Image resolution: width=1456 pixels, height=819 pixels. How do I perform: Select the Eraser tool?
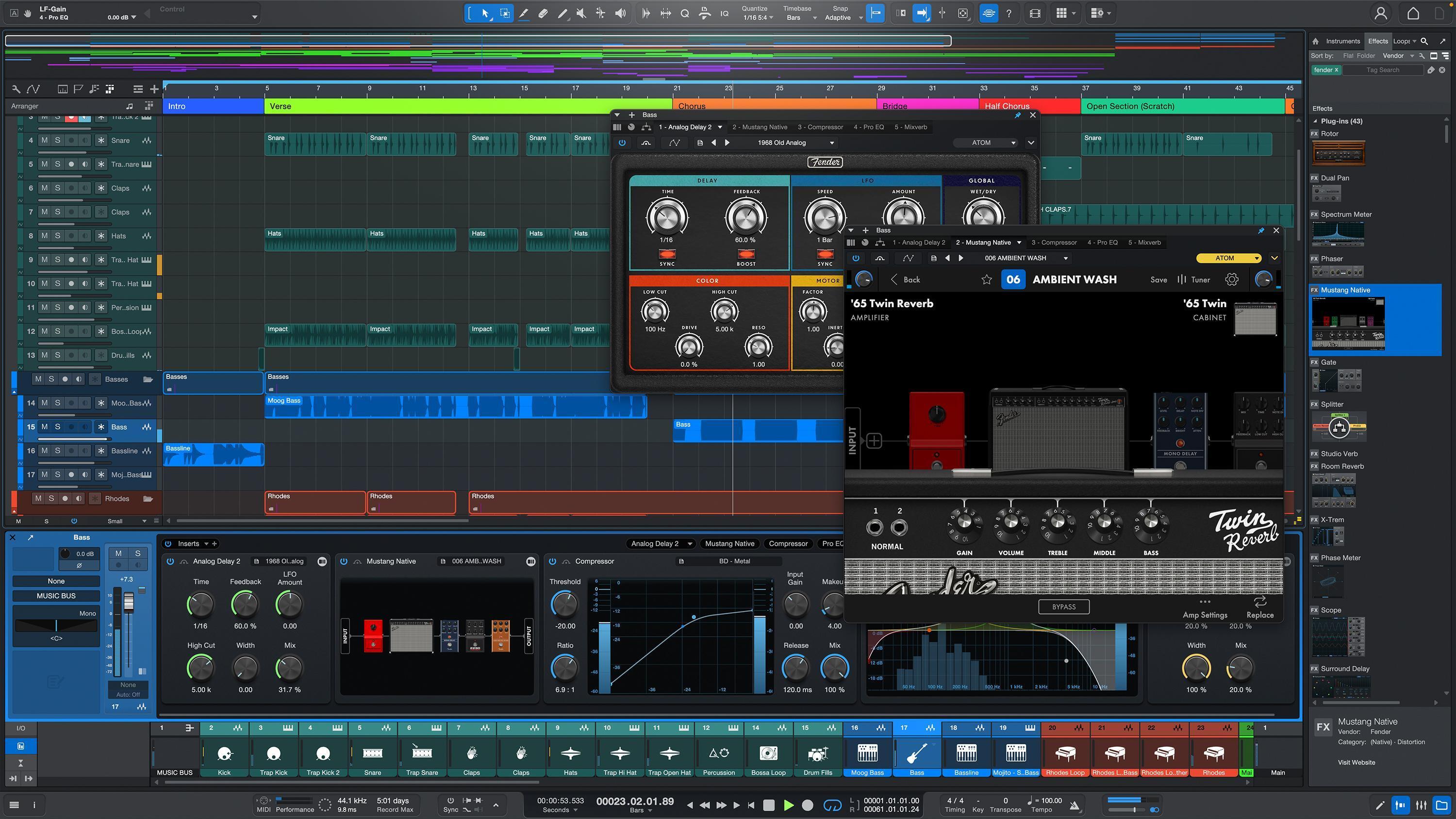point(543,13)
